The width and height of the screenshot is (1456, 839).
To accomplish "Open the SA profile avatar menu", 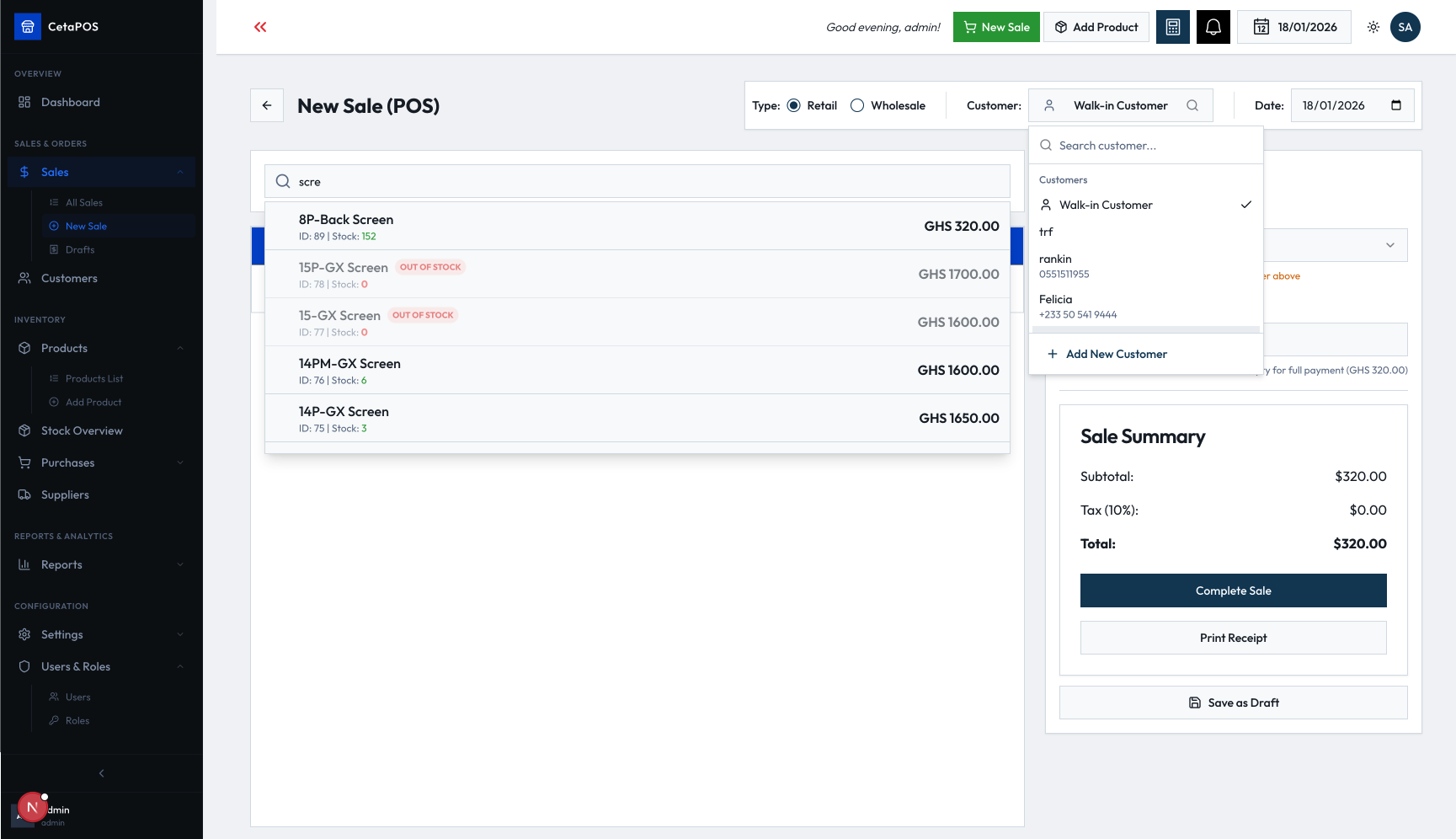I will [1405, 26].
